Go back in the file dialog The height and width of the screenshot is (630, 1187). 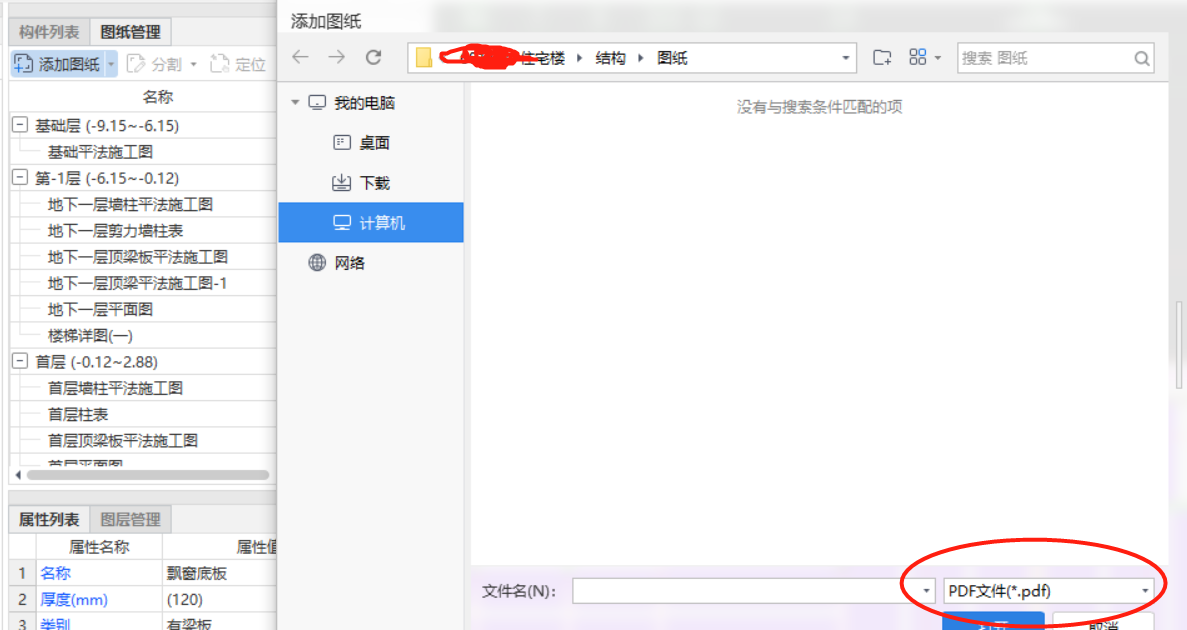(301, 58)
